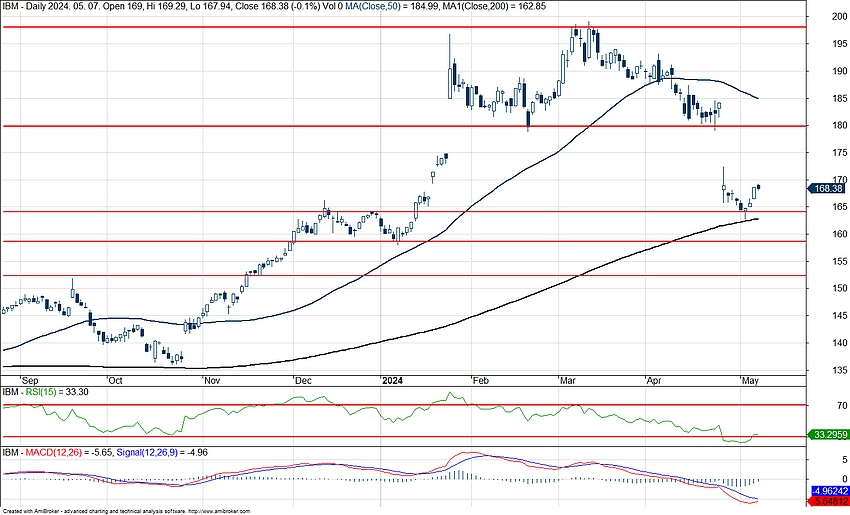Click the 185 price axis label
850x515 pixels.
(840, 99)
